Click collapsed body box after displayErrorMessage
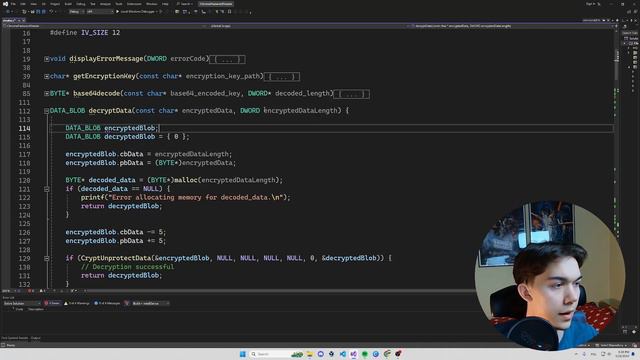 pyautogui.click(x=227, y=59)
